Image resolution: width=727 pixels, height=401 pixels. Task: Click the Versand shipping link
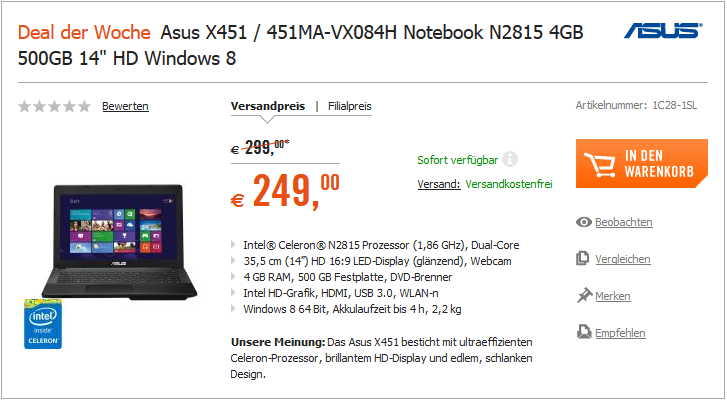click(x=439, y=184)
